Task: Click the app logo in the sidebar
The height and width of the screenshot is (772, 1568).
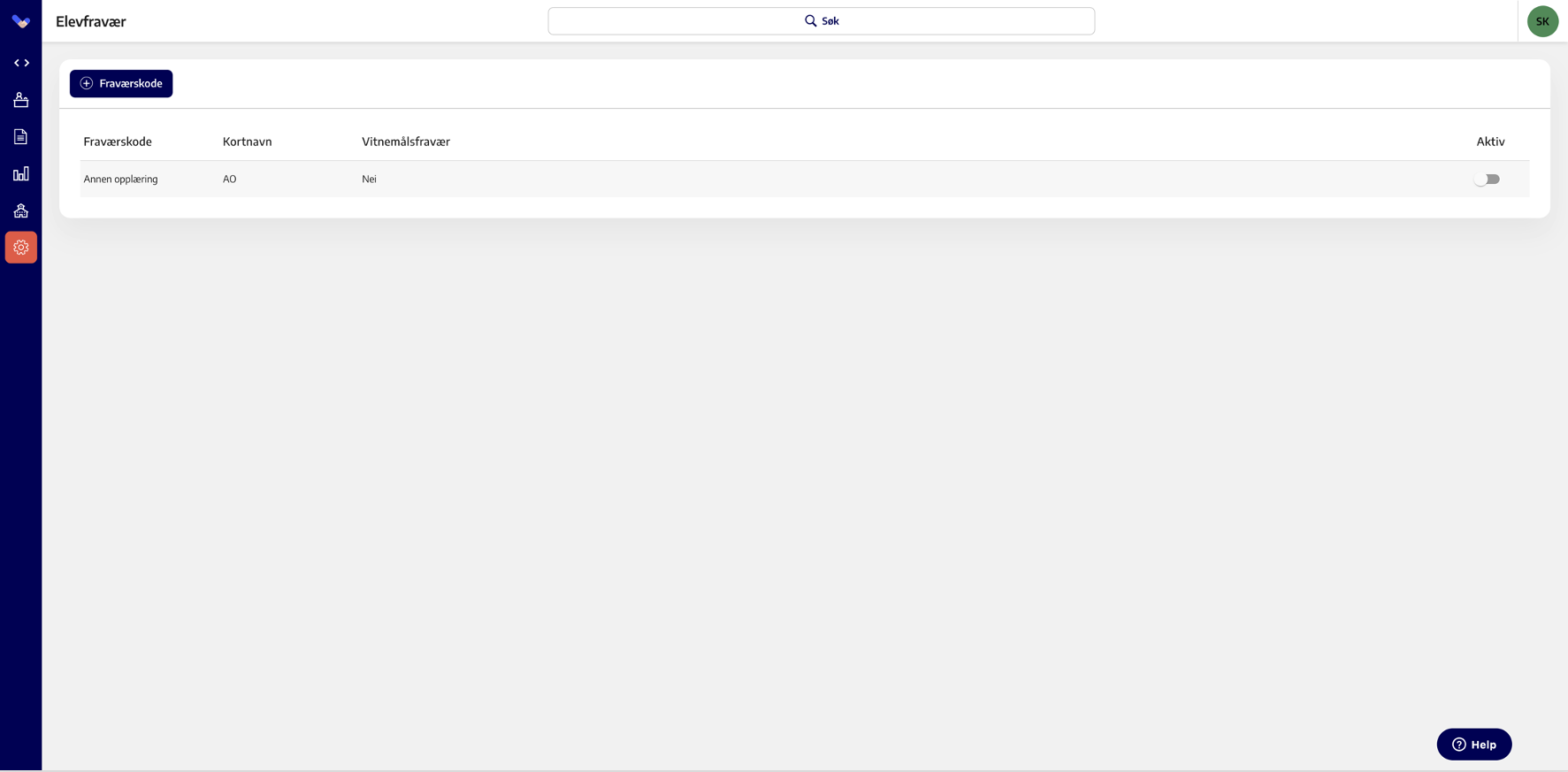Action: point(21,21)
